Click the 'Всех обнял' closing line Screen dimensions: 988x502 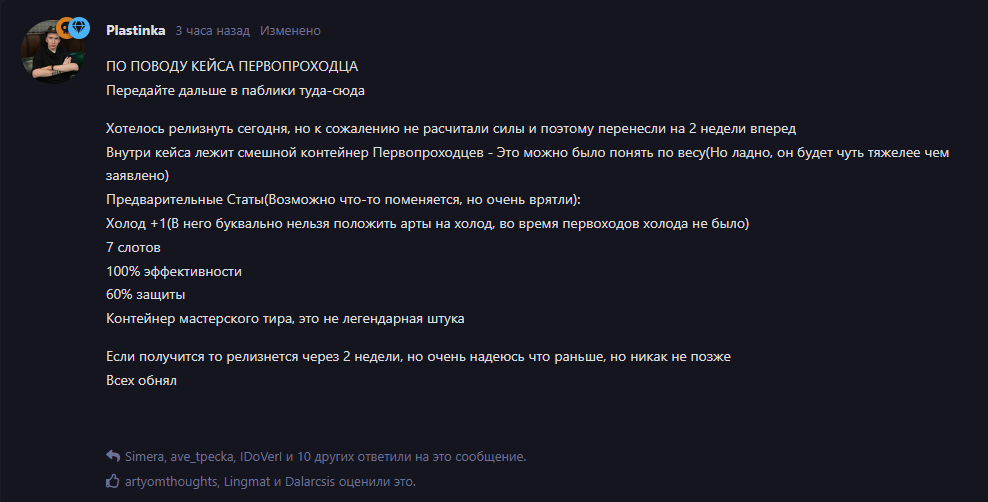point(141,380)
